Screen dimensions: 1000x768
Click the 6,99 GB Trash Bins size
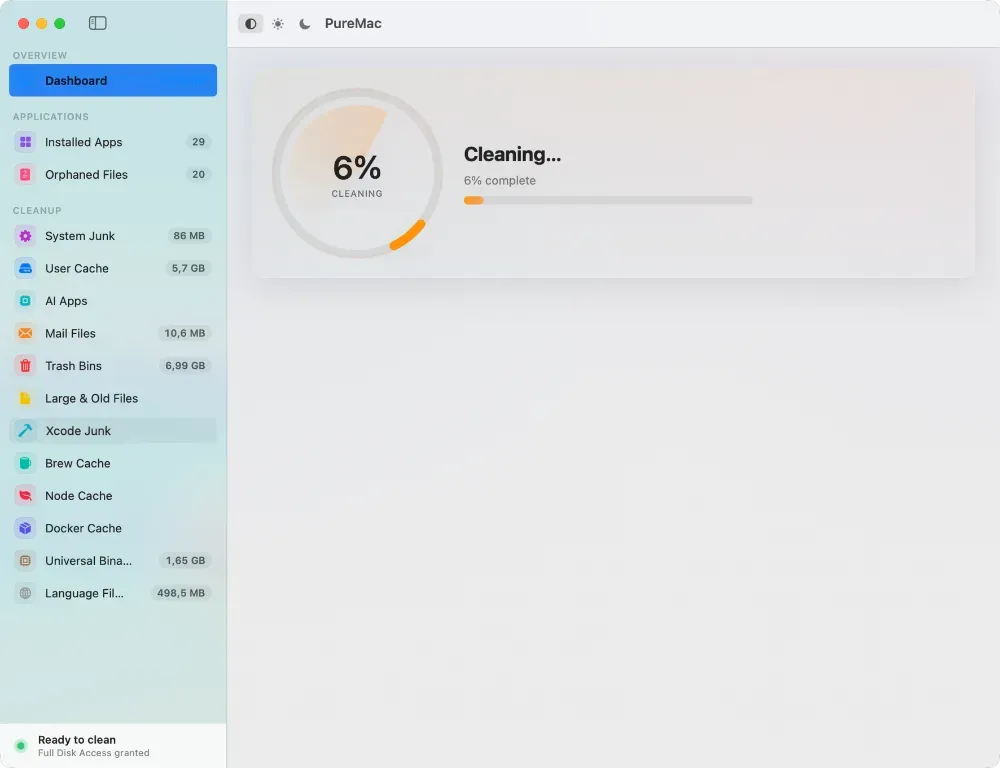click(x=185, y=366)
